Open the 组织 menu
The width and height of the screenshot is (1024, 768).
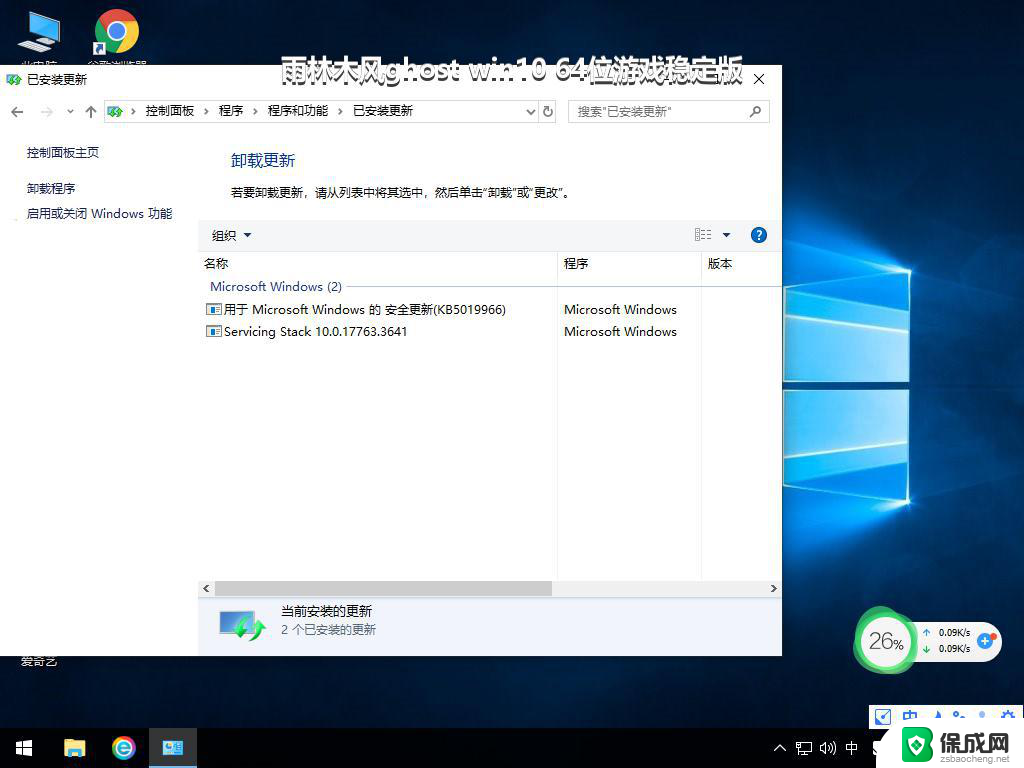(x=231, y=236)
